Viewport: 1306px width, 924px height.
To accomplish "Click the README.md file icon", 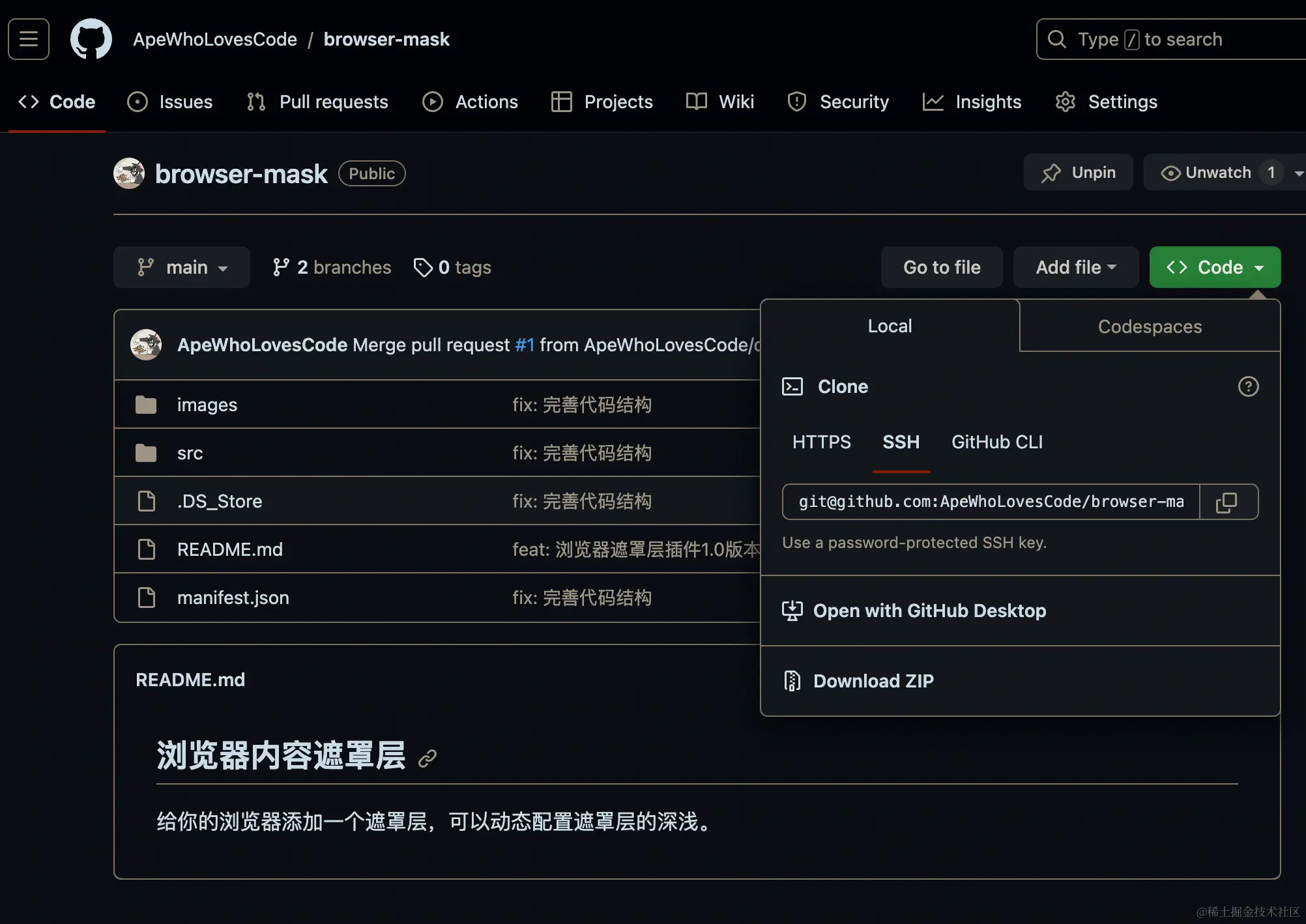I will [147, 549].
